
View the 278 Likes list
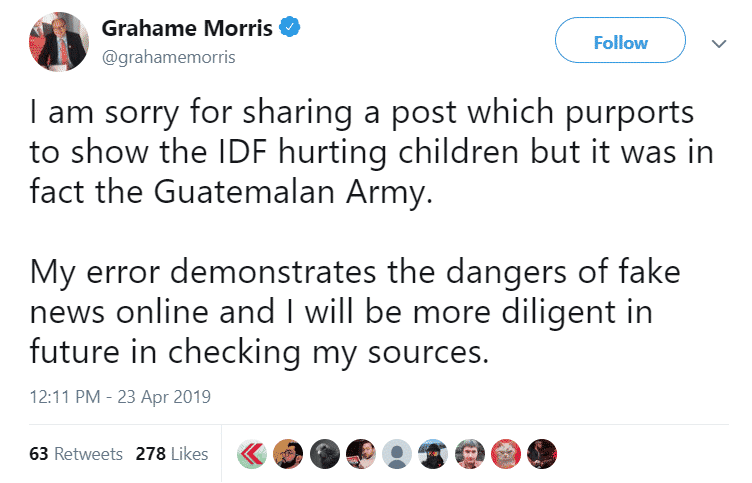(171, 453)
